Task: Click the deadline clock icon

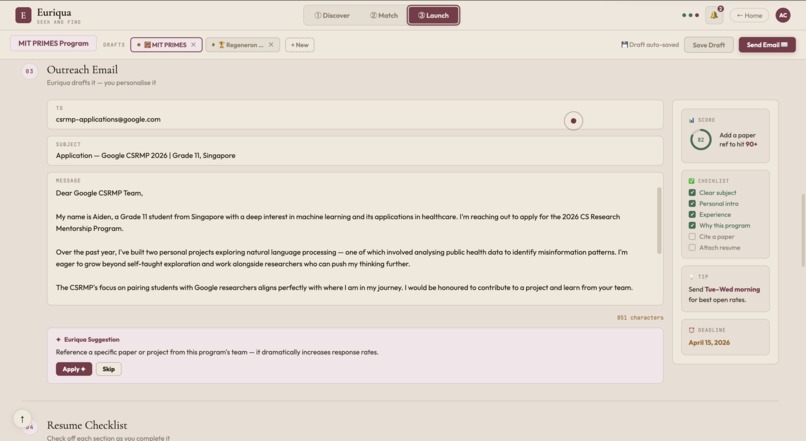Action: (x=691, y=330)
